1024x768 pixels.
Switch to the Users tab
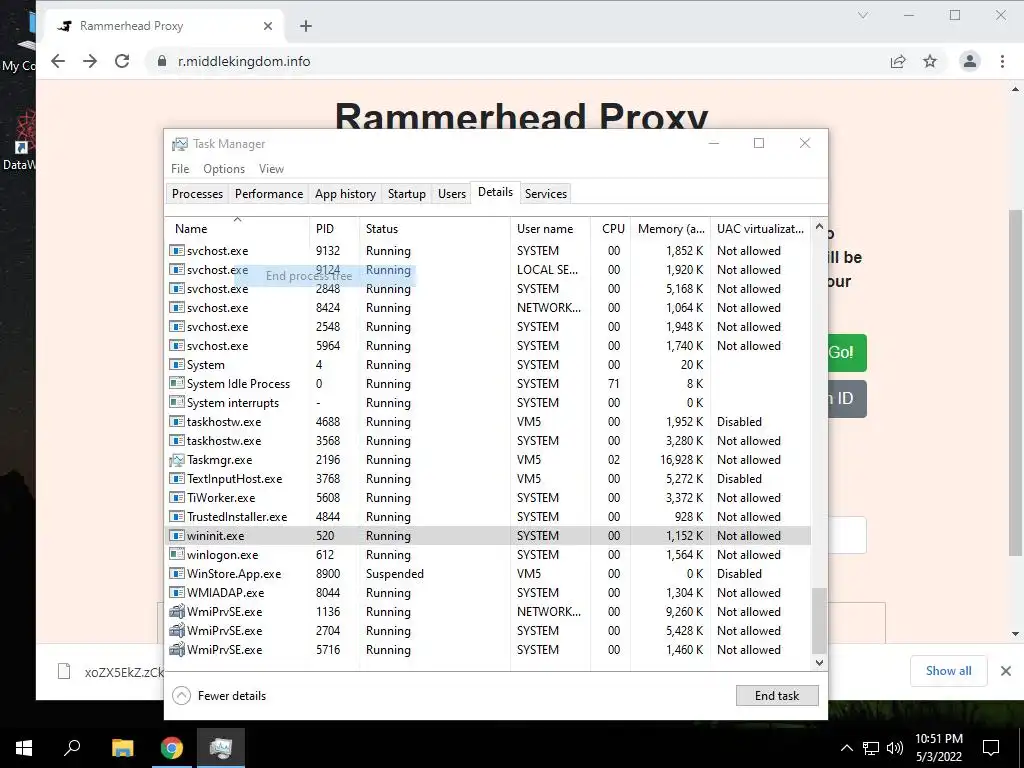pos(452,194)
